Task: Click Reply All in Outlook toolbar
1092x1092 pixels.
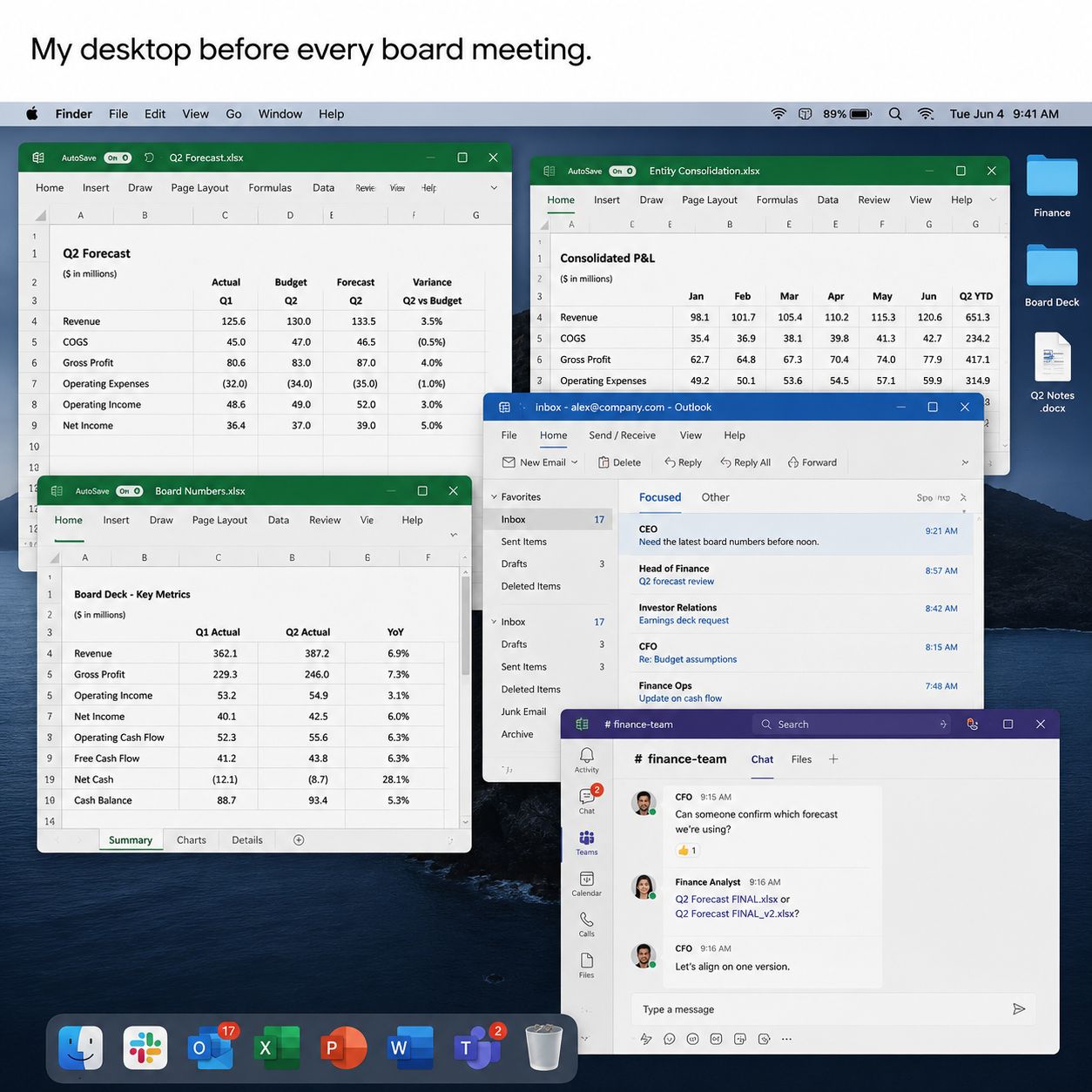Action: (745, 462)
